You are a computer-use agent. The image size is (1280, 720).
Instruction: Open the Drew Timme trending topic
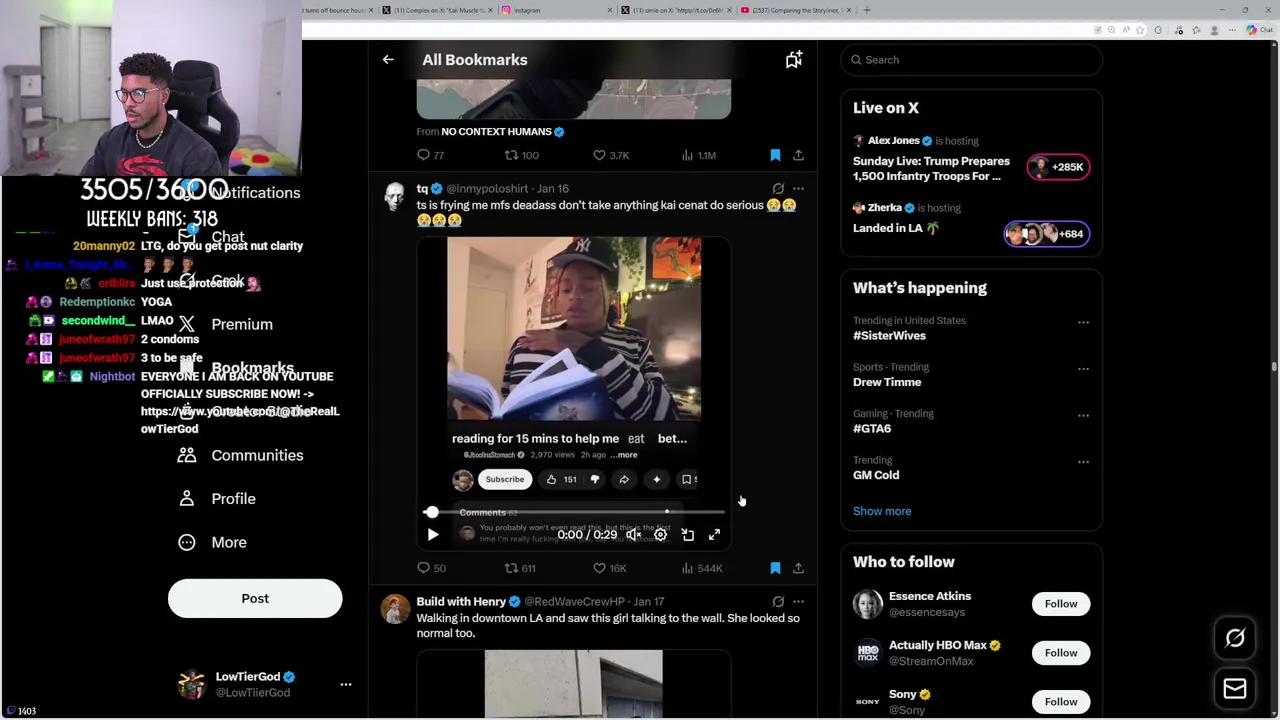pyautogui.click(x=887, y=382)
